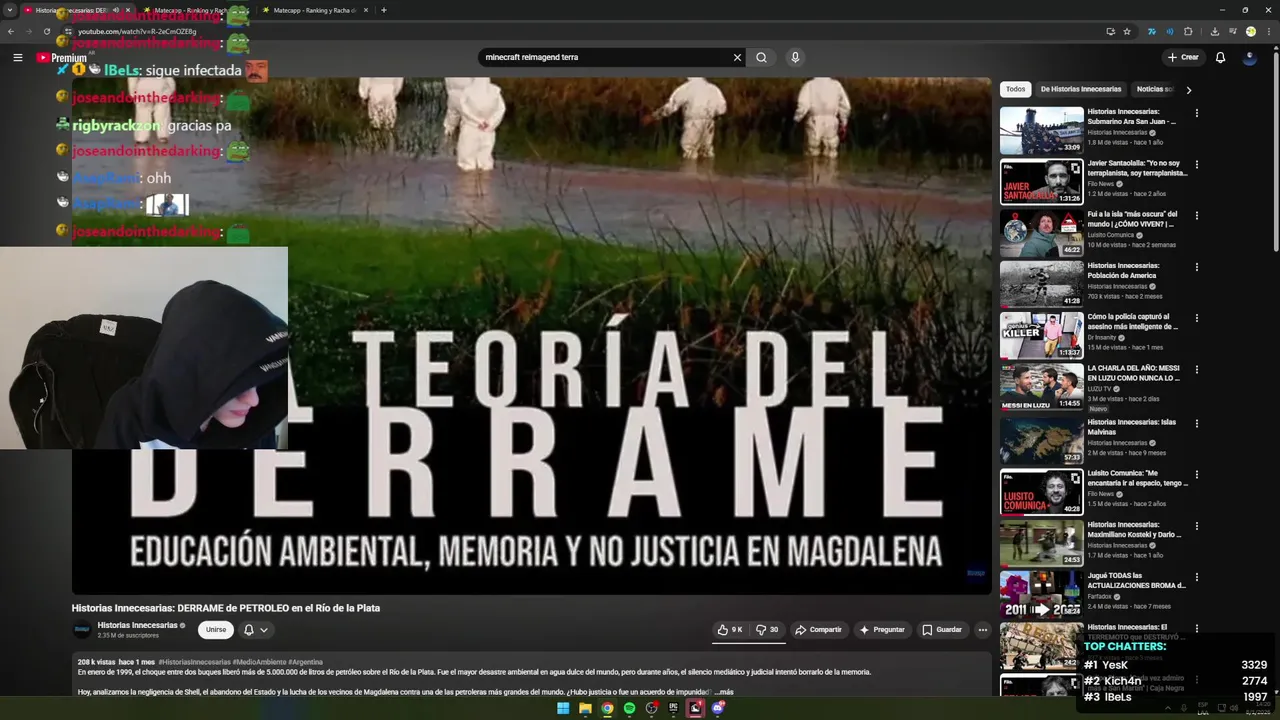The width and height of the screenshot is (1280, 720).
Task: Open Discord from taskbar
Action: tap(717, 708)
